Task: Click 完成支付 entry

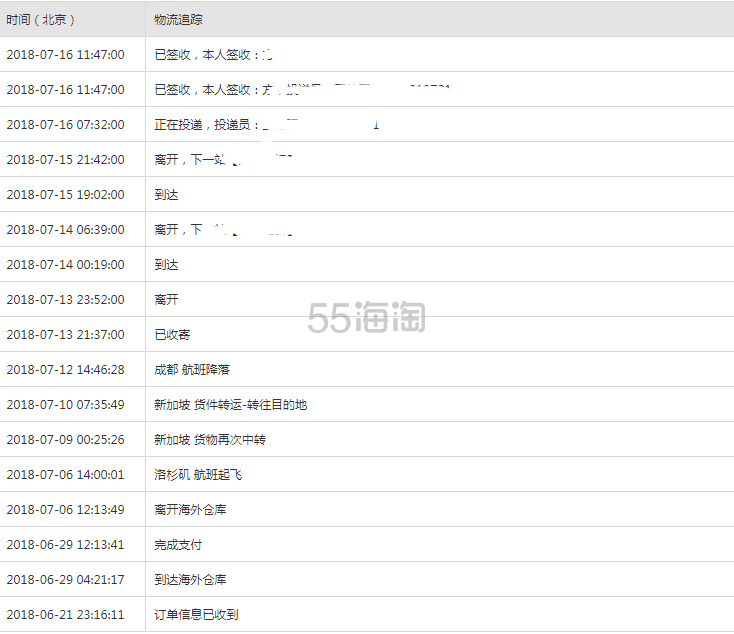Action: click(178, 545)
